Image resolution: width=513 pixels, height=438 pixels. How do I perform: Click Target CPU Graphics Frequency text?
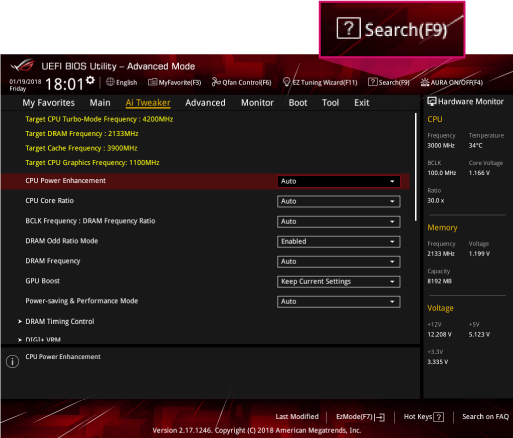(92, 163)
